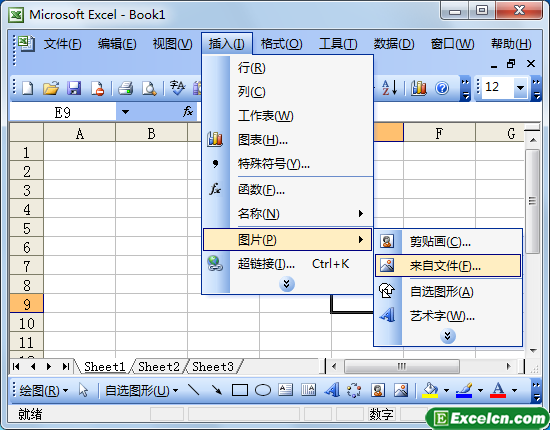Insert Clip Art from Drawing toolbar

[x=378, y=390]
